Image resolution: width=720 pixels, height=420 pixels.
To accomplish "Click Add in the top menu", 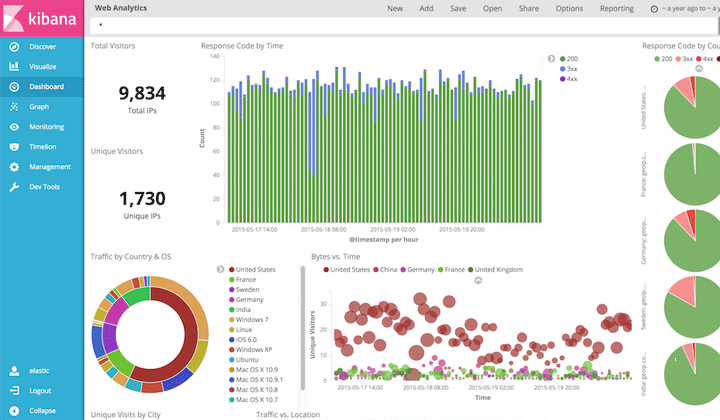I will pos(426,8).
